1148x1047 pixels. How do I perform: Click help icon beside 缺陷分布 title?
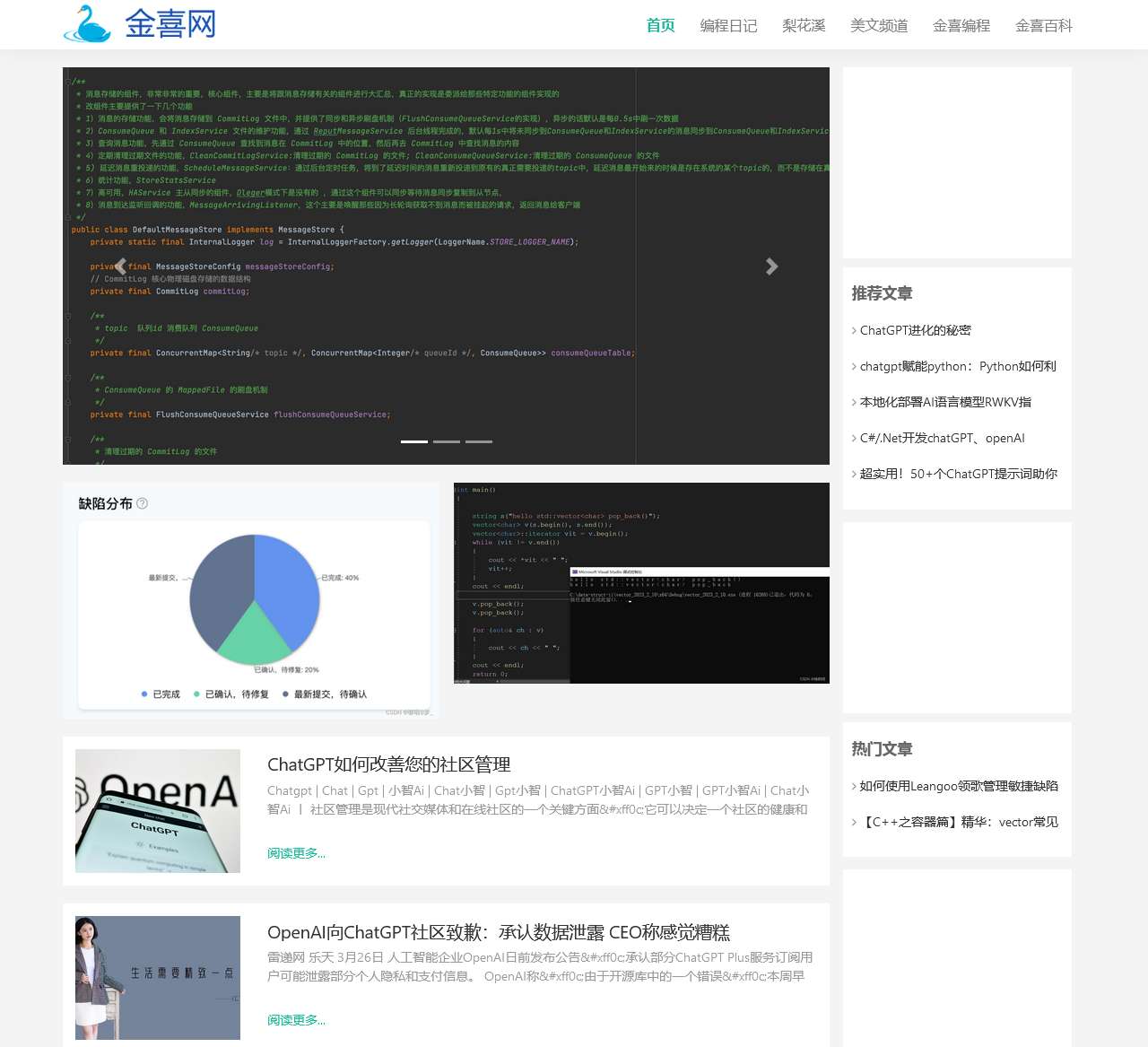point(142,503)
